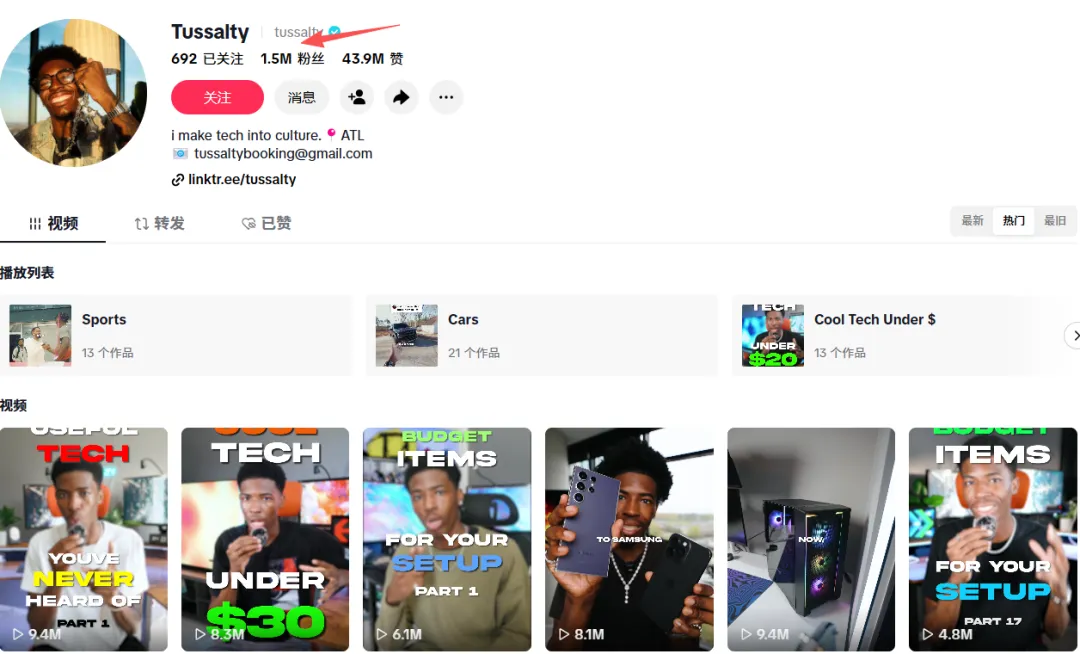The image size is (1080, 654).
Task: Click the blue verified badge icon
Action: 335,32
